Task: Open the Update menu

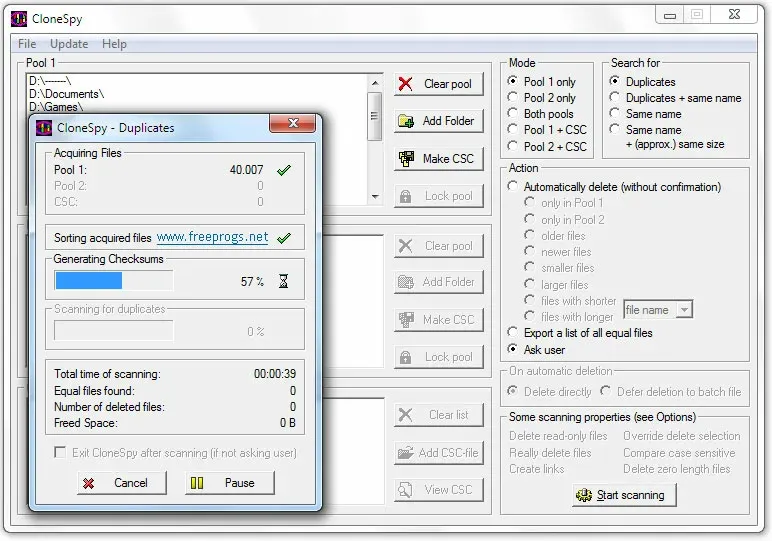Action: tap(69, 44)
